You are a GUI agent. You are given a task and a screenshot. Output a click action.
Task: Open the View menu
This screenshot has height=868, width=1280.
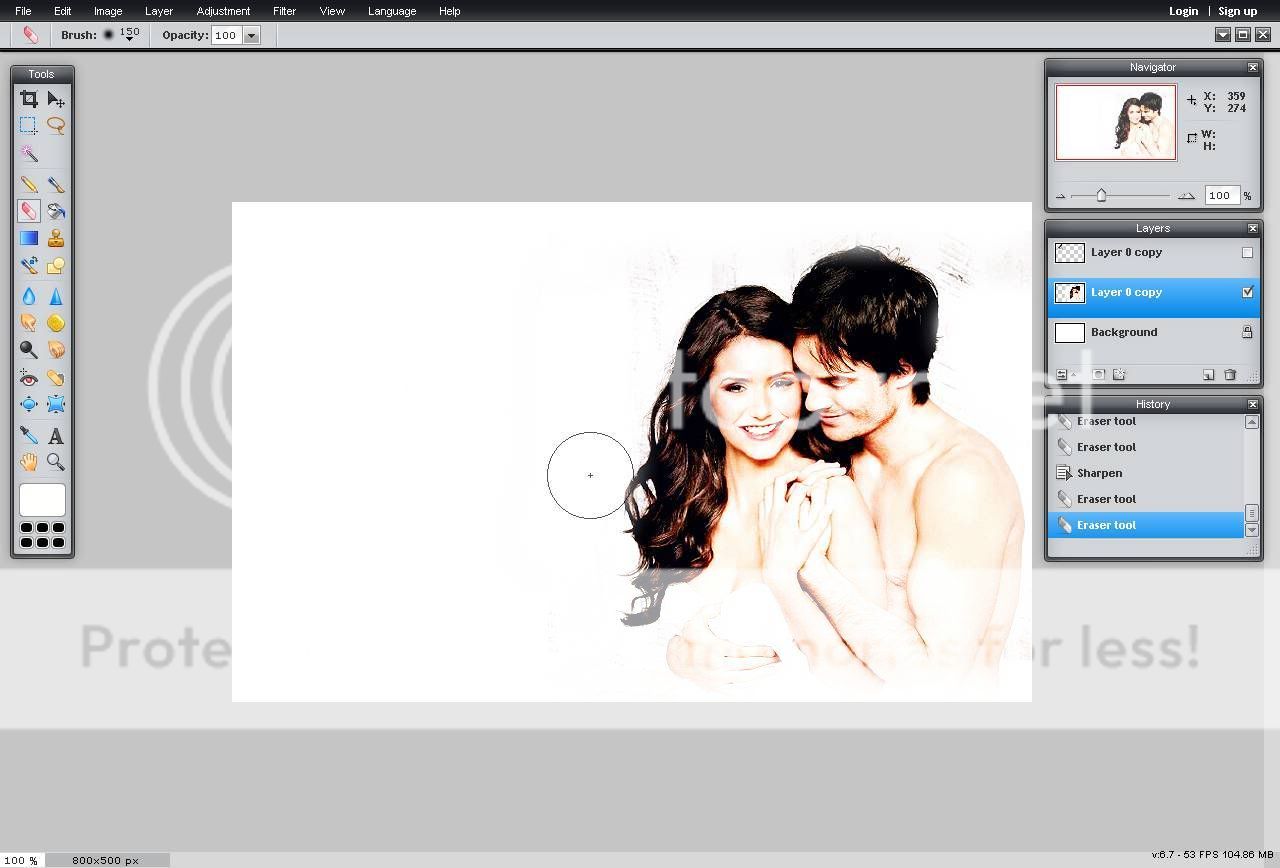tap(332, 11)
